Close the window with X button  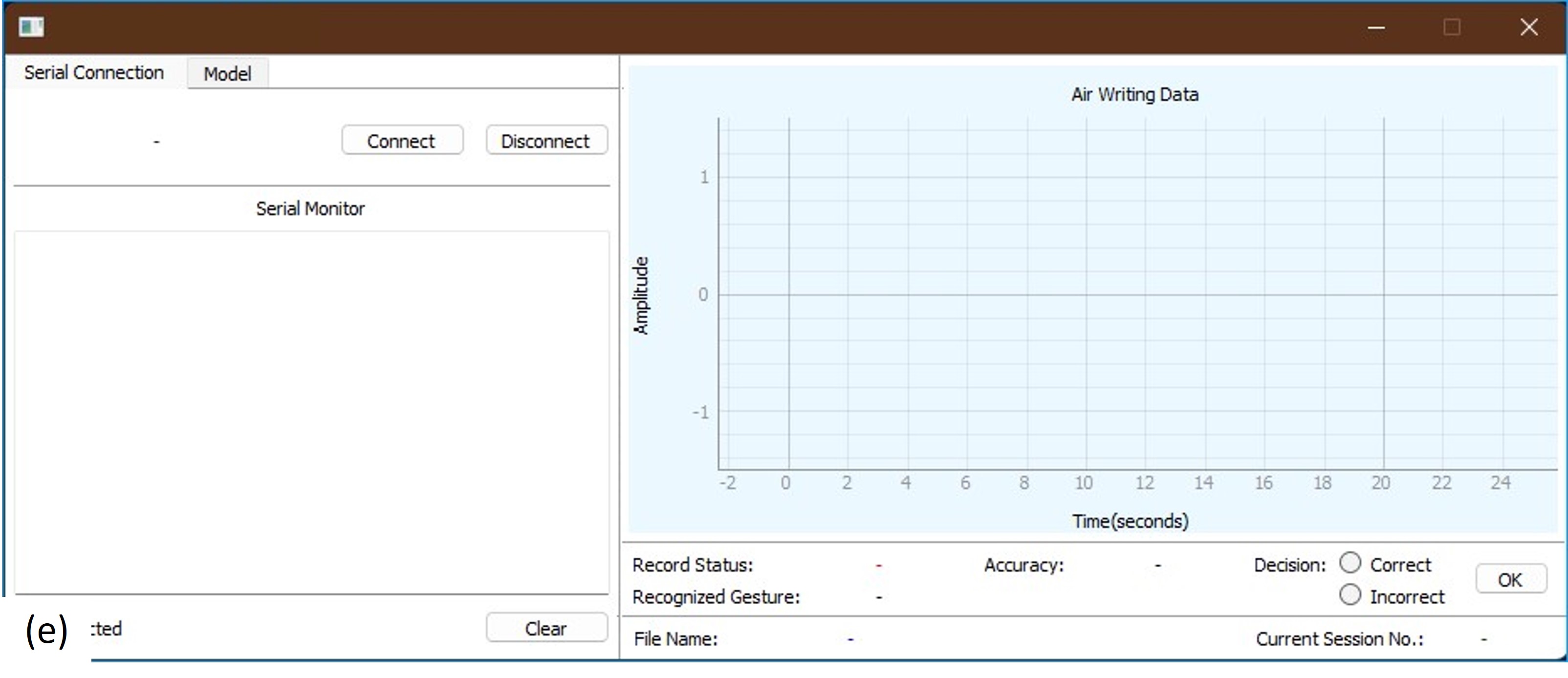pos(1528,27)
